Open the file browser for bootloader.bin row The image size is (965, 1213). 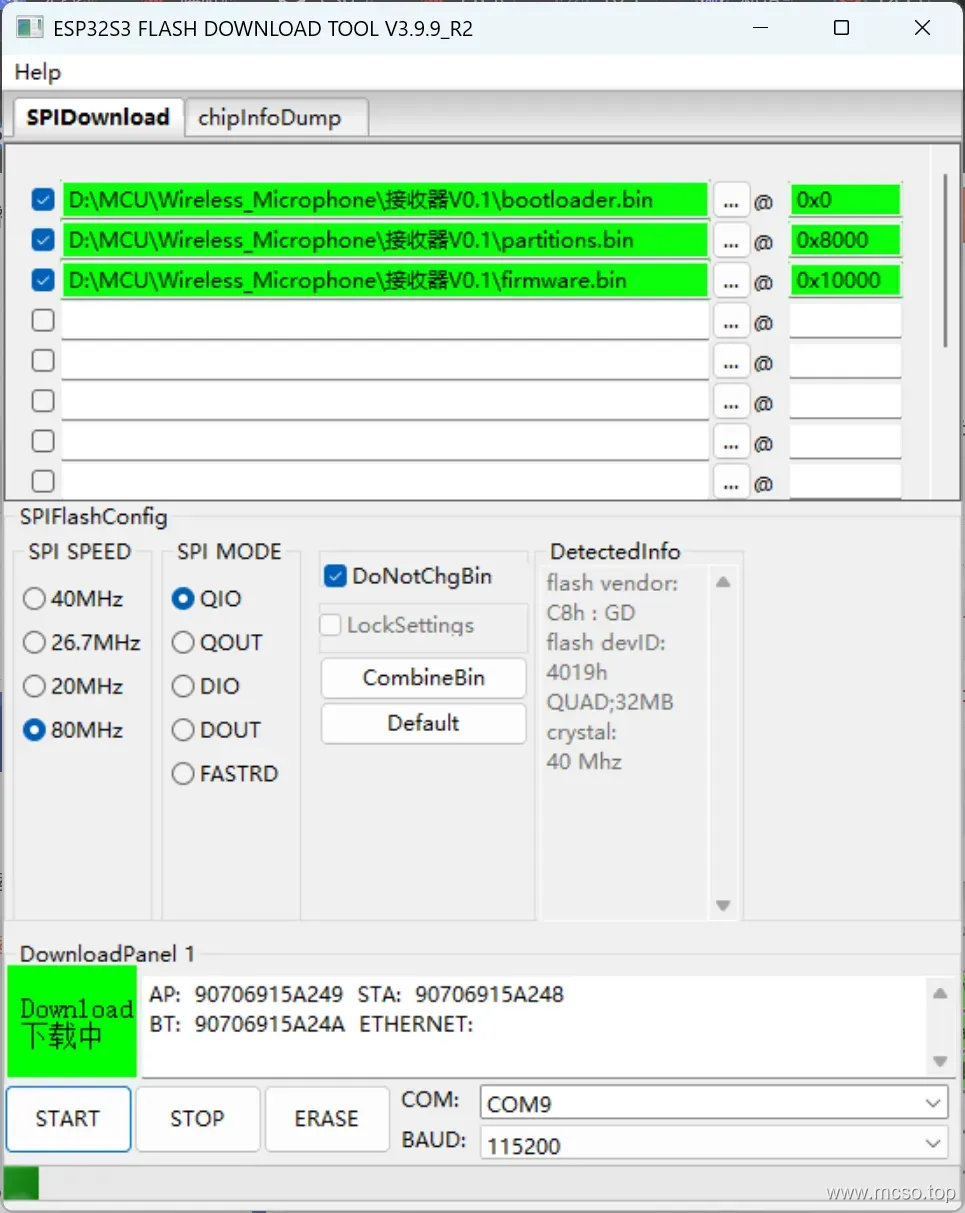[731, 200]
